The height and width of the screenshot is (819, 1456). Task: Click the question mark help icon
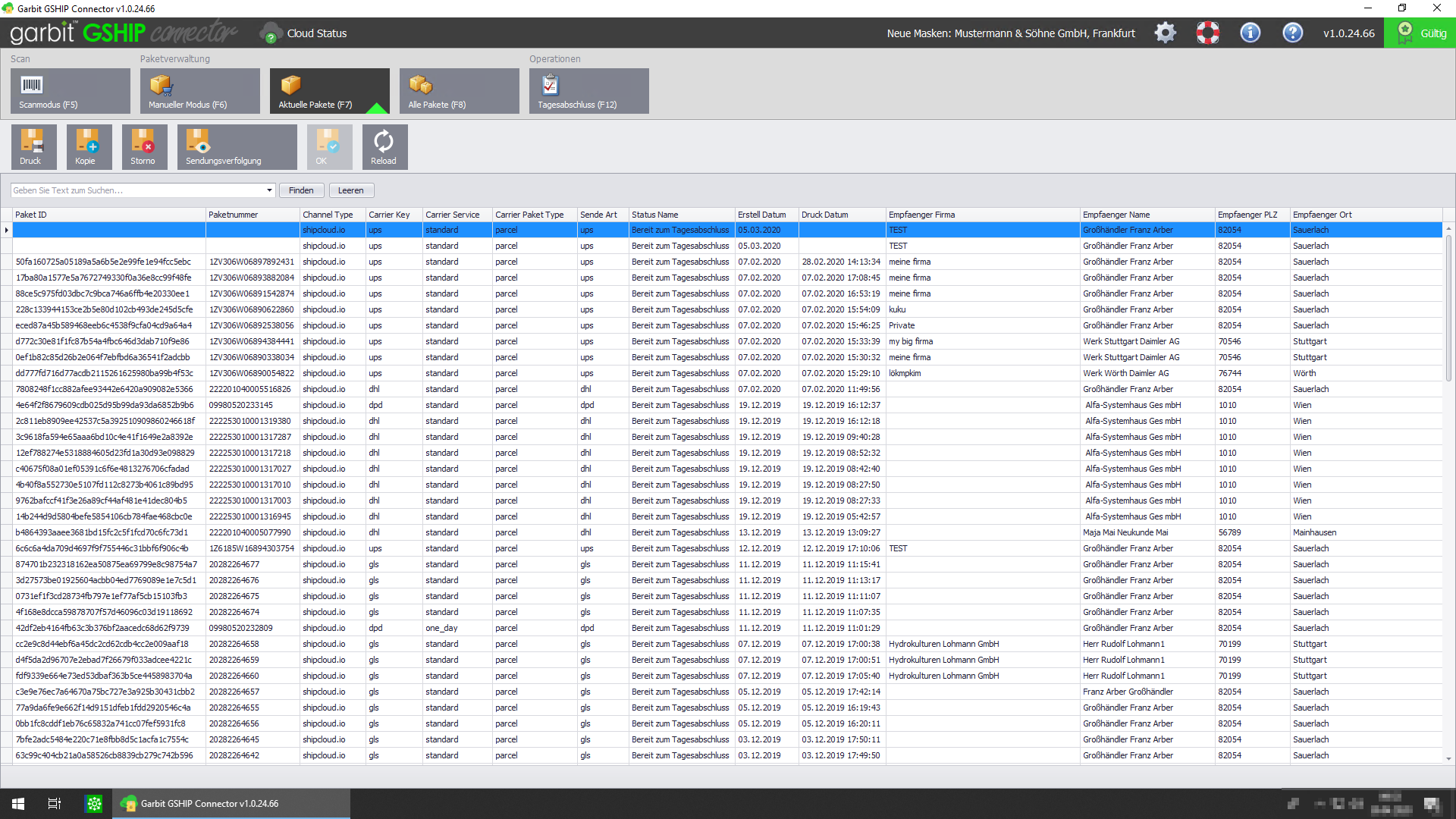[1292, 33]
